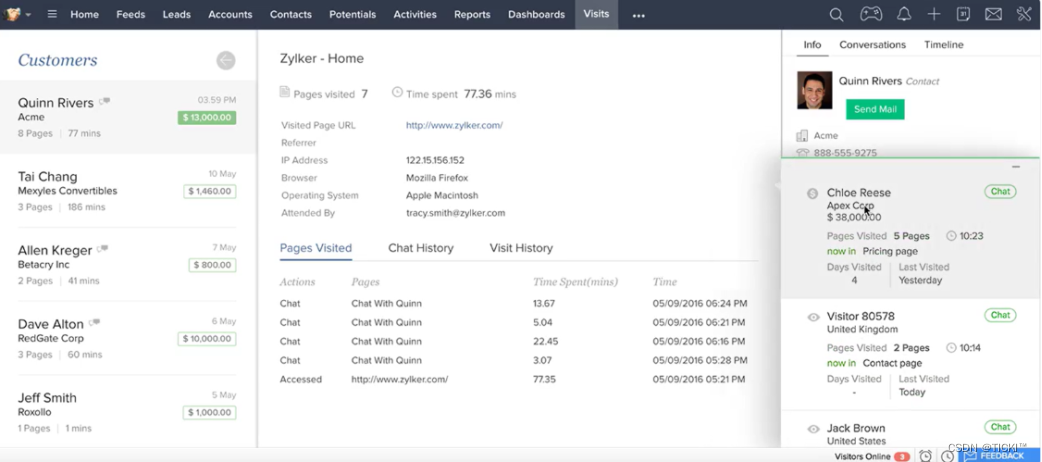Screen dimensions: 1042x462
Task: Click chat bubble icon next to Dave Alton
Action: click(x=94, y=323)
